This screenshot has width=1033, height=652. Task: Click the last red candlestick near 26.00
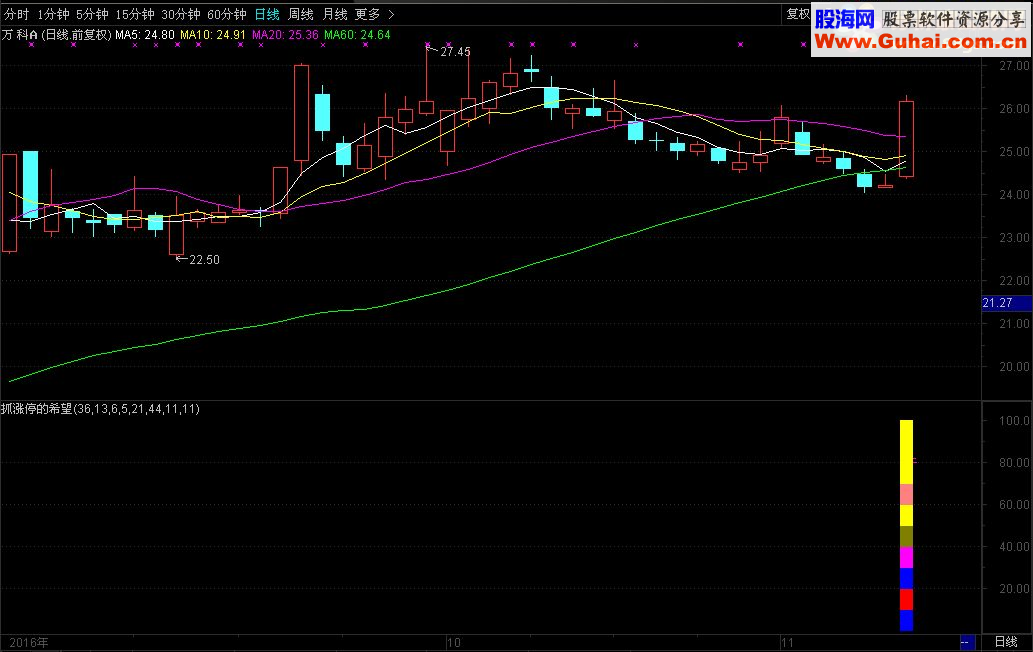[907, 139]
